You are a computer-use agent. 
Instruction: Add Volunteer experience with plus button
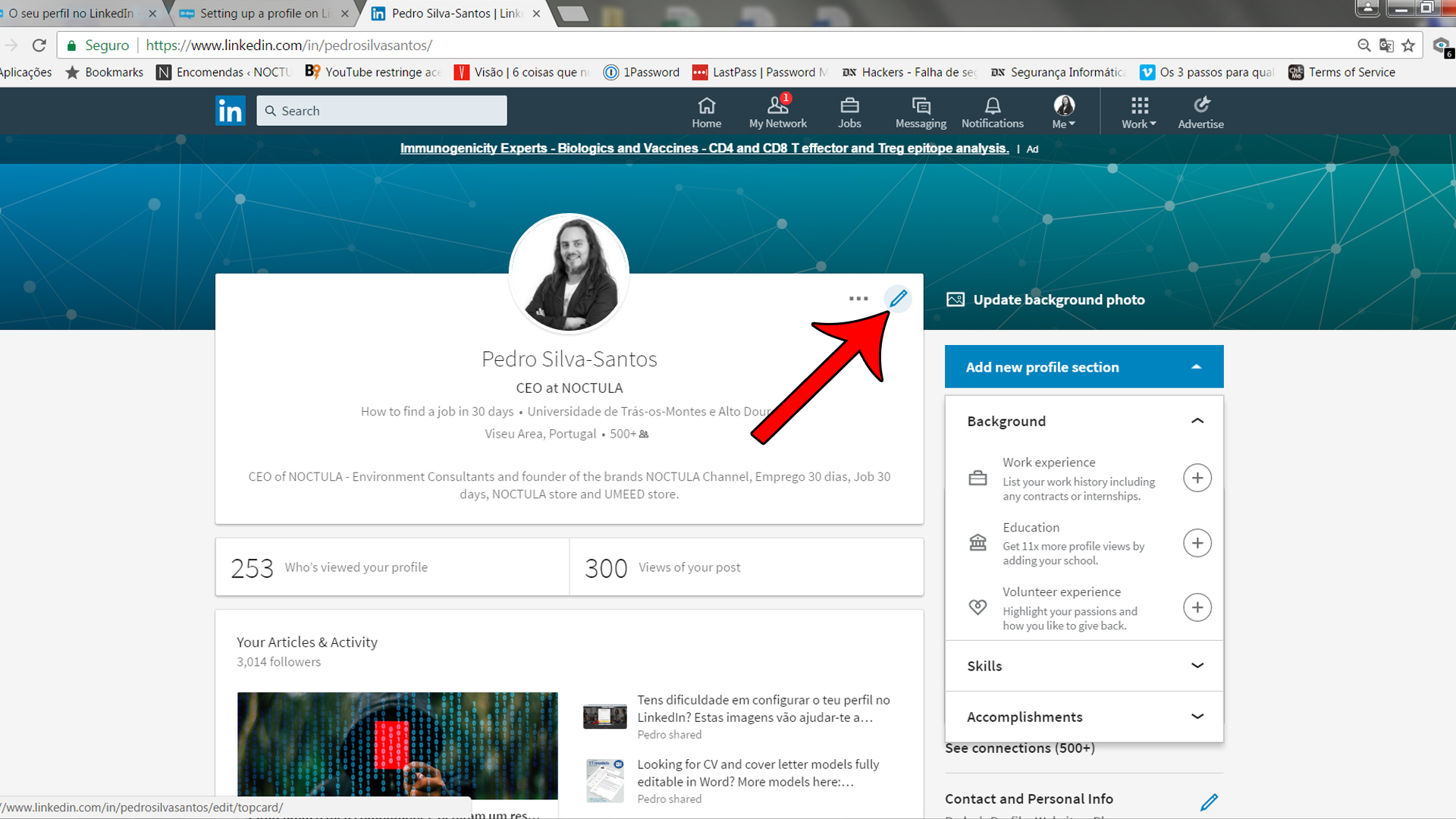[1197, 607]
